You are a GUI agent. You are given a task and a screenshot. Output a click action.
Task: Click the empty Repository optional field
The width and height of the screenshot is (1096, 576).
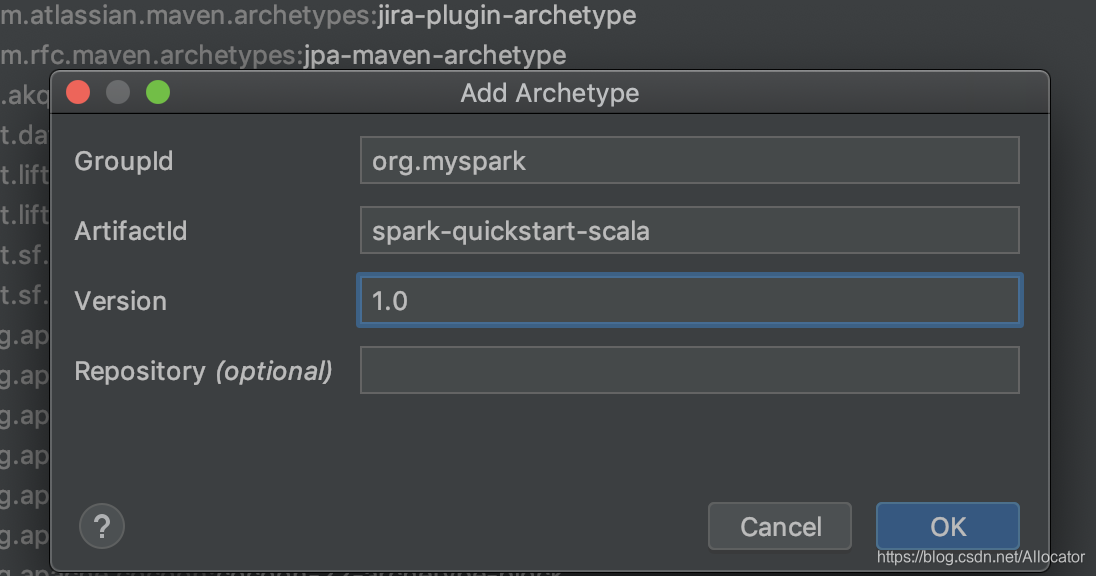pos(689,370)
